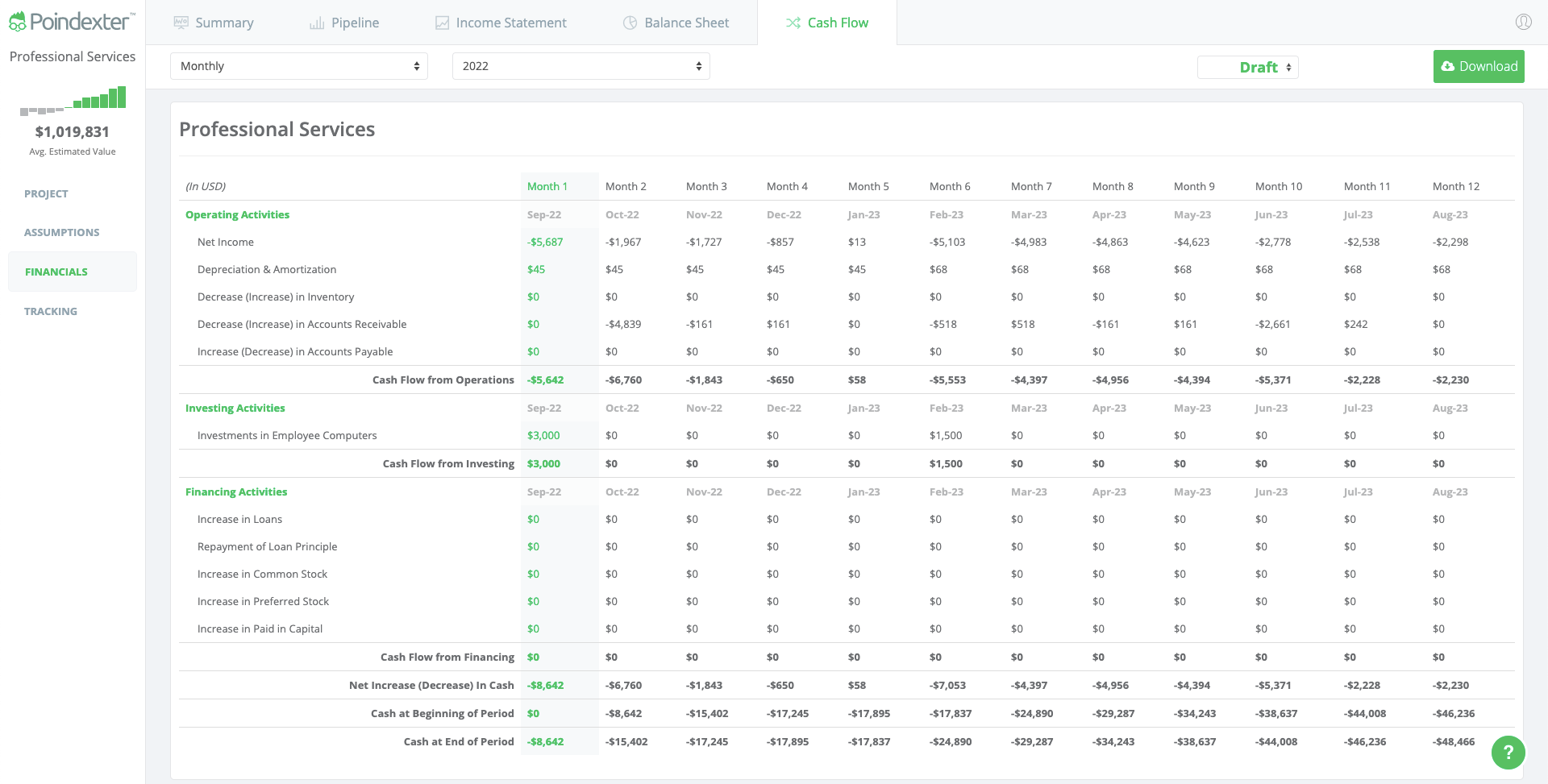Click the Summary tab icon
1548x784 pixels.
click(x=181, y=23)
